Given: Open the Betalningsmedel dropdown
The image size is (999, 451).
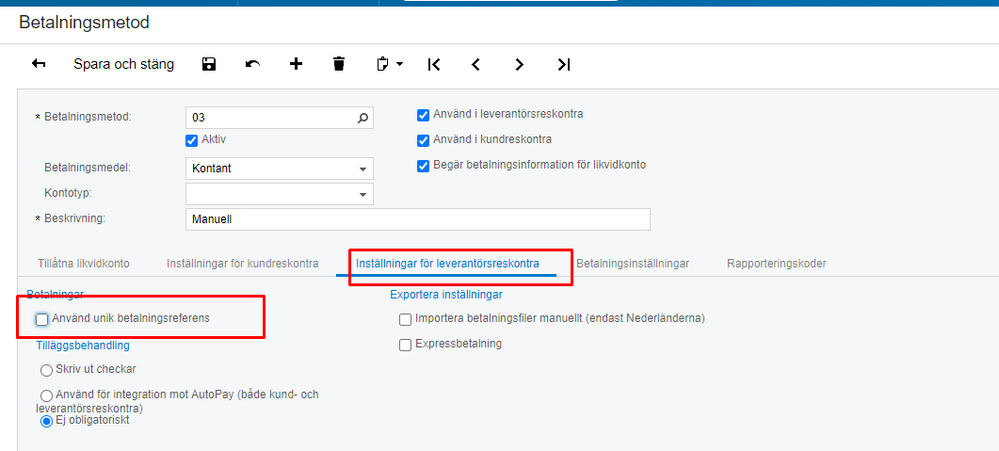Looking at the screenshot, I should point(363,169).
